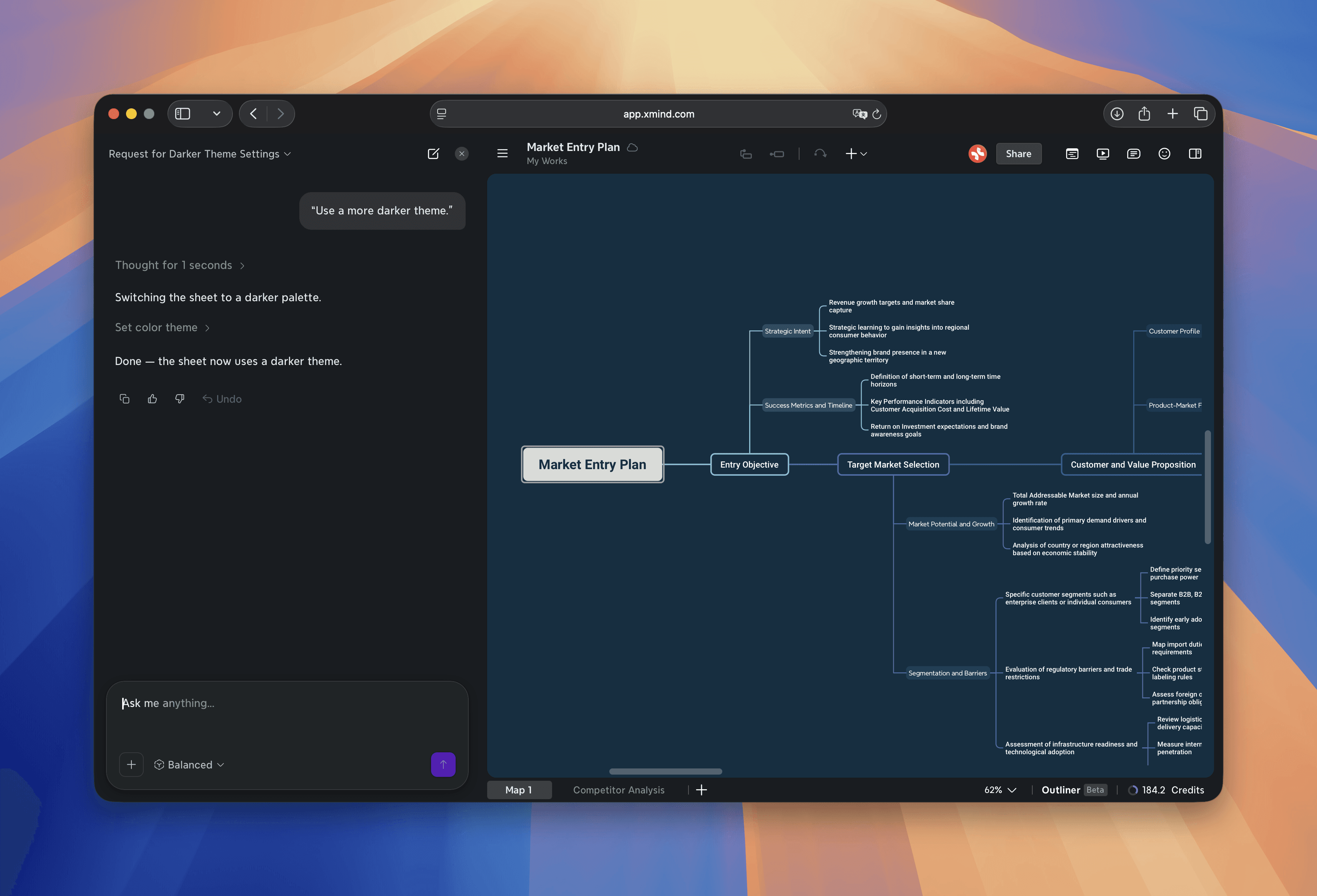Start Pitch presentation mode icon
This screenshot has width=1317, height=896.
click(x=1103, y=154)
